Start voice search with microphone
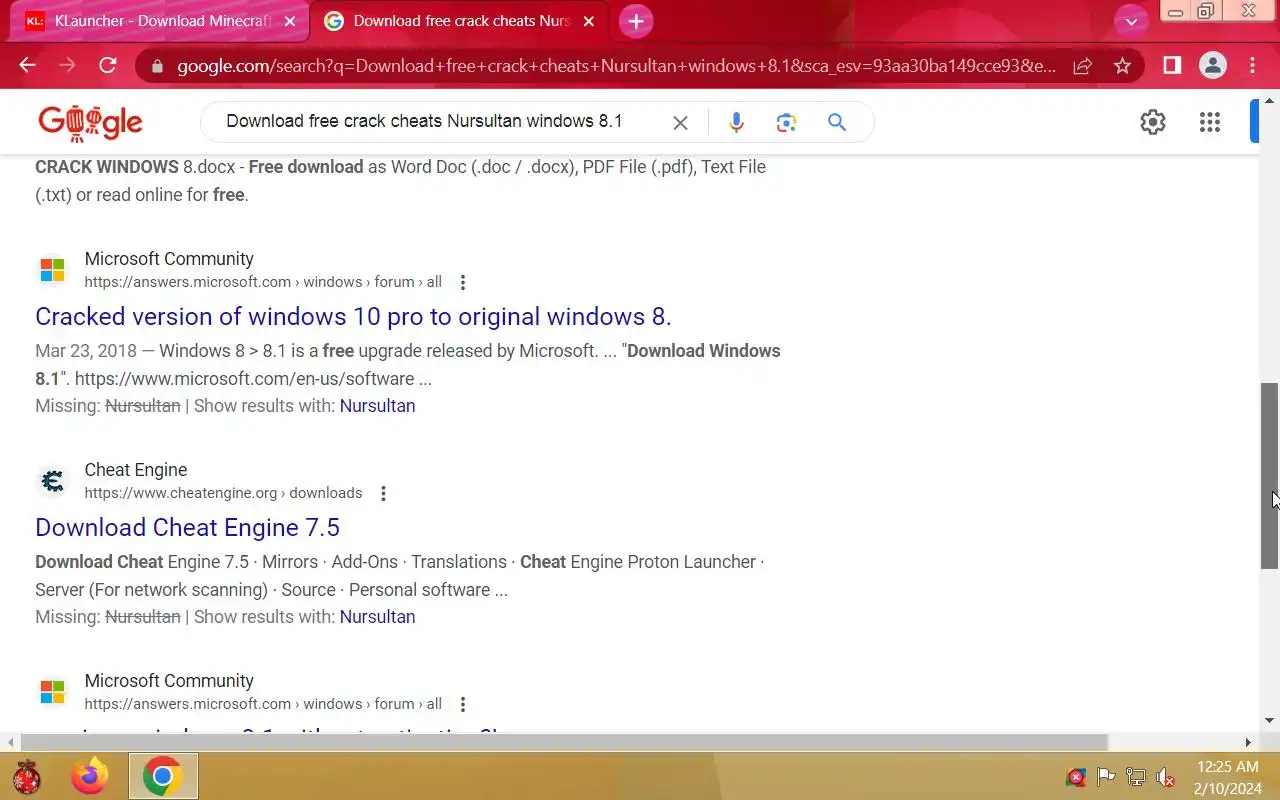The height and width of the screenshot is (800, 1280). [x=736, y=122]
